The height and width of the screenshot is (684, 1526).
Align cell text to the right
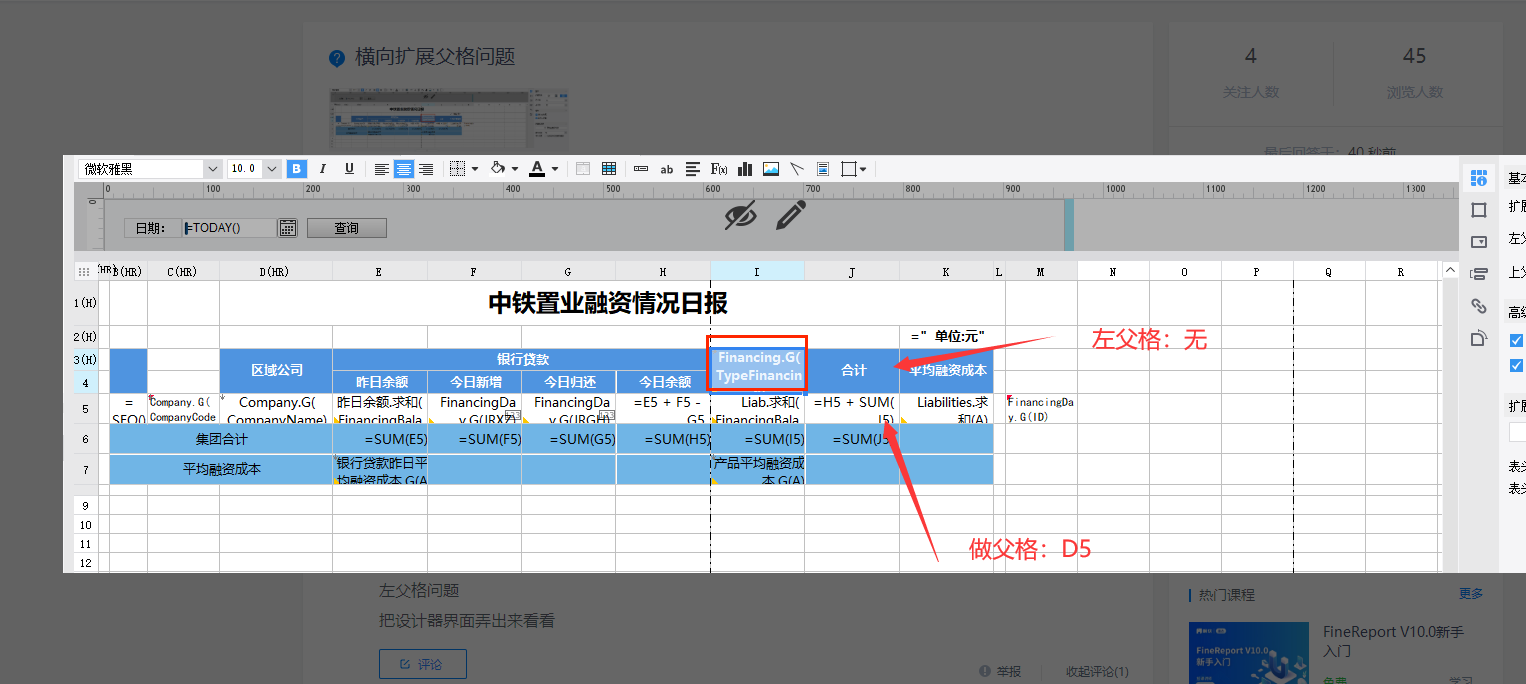[426, 169]
